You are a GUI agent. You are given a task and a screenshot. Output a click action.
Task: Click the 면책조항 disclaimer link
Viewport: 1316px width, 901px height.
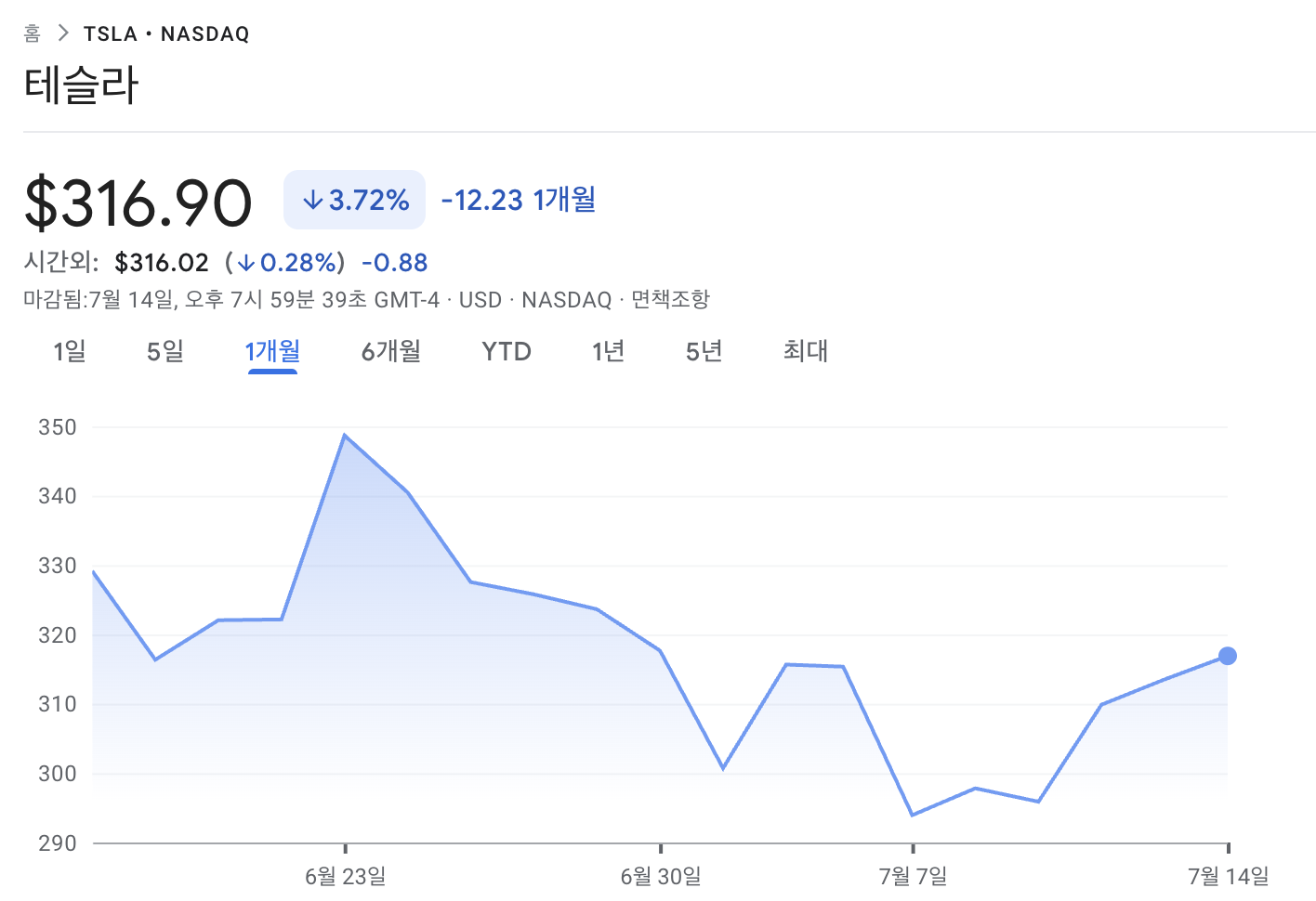tap(670, 300)
